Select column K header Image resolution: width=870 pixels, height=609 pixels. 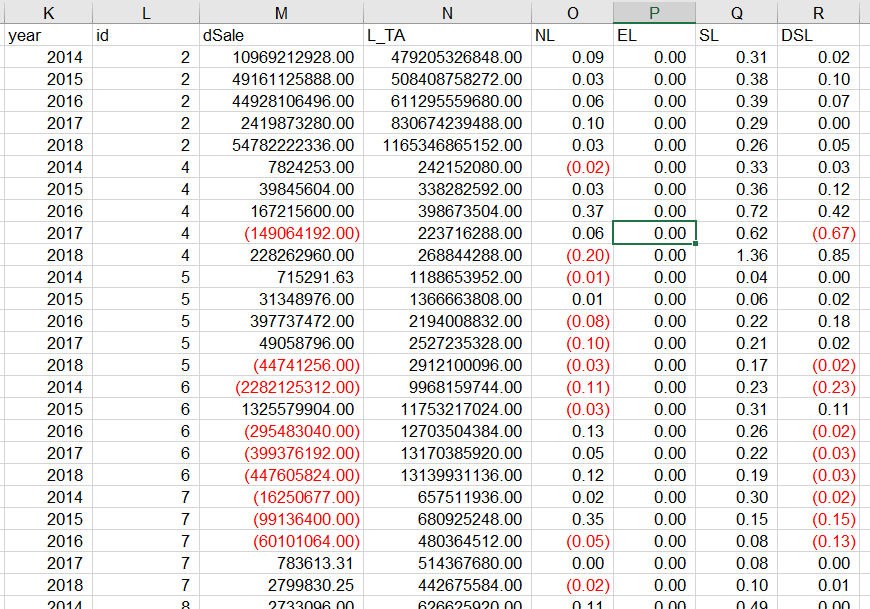tap(48, 12)
